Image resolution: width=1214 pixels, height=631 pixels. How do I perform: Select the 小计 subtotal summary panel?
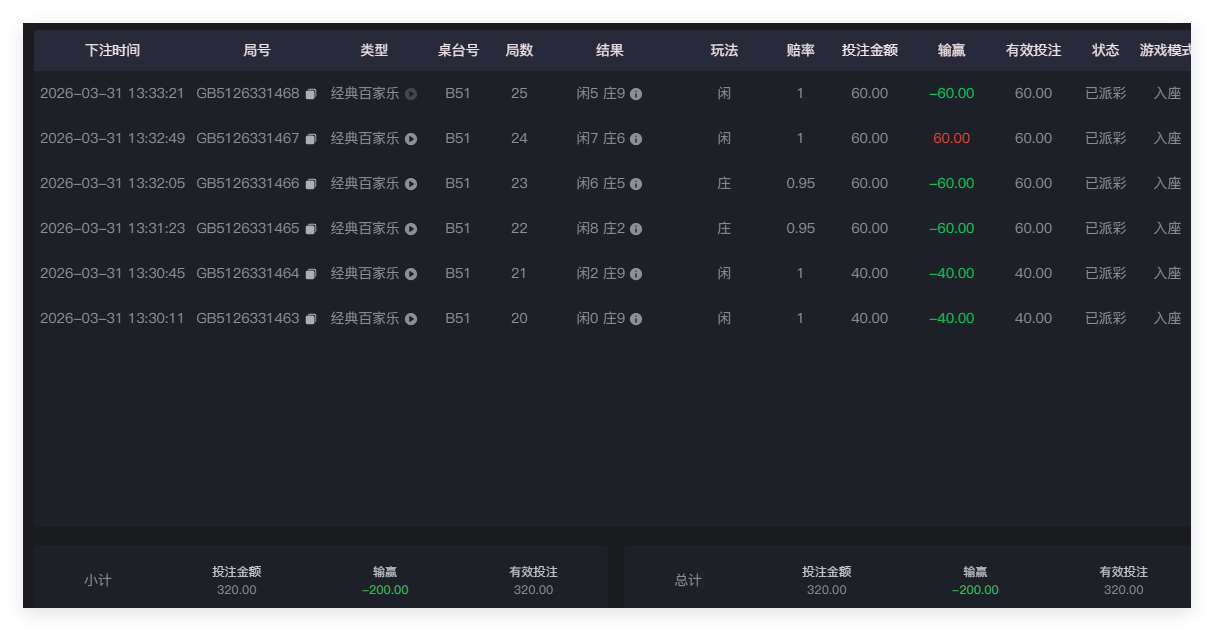click(x=98, y=578)
